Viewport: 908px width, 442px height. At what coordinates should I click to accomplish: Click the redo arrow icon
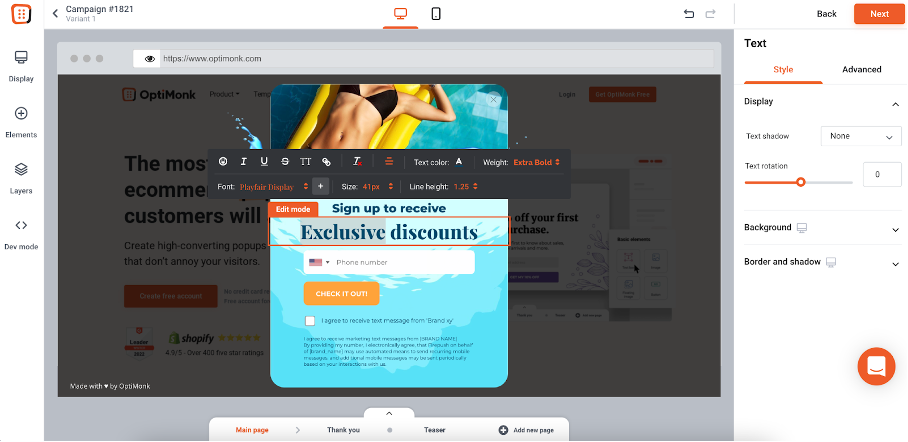(x=711, y=14)
